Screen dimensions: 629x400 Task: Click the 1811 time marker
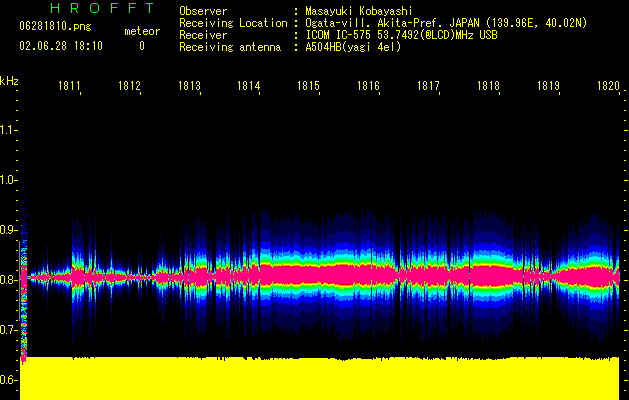coord(69,86)
